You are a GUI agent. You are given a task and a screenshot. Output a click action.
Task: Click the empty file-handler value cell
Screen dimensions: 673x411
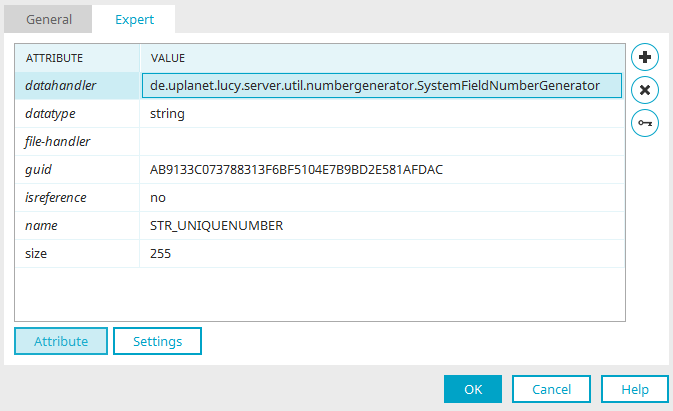pyautogui.click(x=382, y=142)
